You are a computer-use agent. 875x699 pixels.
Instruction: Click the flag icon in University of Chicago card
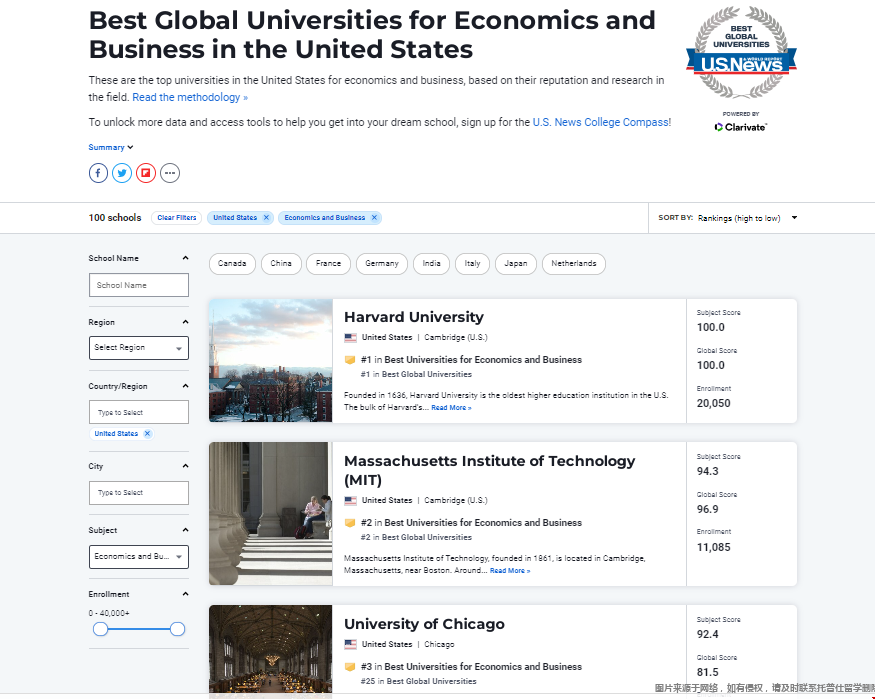pyautogui.click(x=350, y=644)
